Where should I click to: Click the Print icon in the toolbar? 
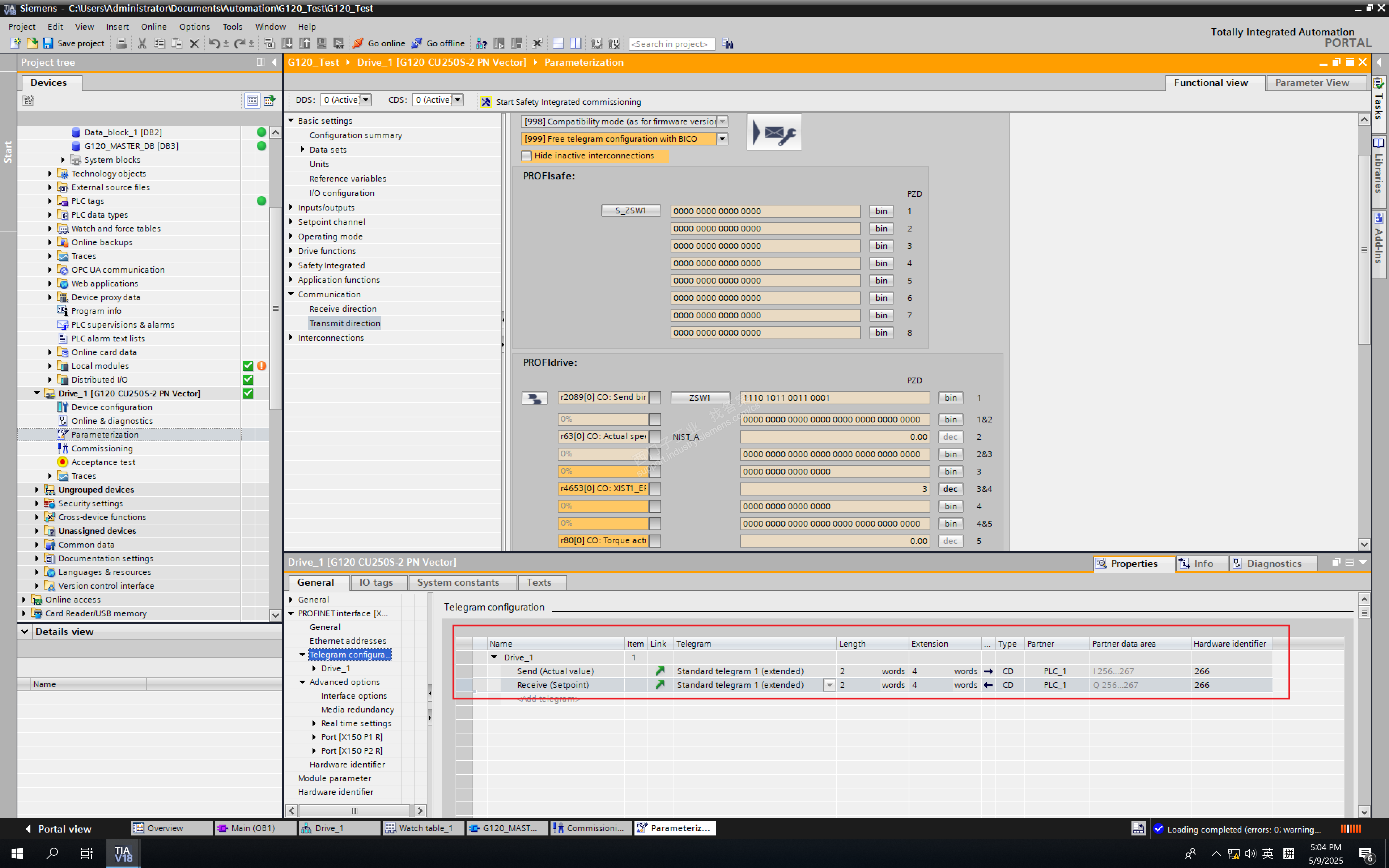click(121, 44)
